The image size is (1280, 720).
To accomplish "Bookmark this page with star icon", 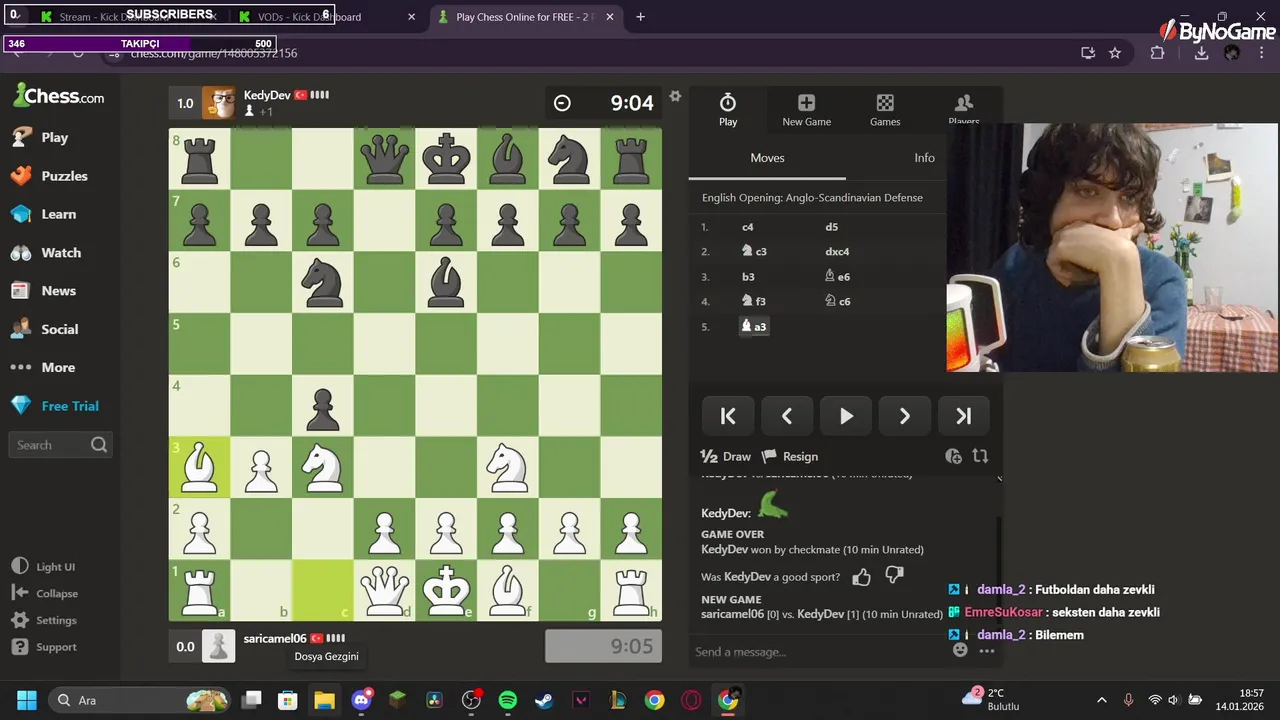I will pyautogui.click(x=1115, y=53).
